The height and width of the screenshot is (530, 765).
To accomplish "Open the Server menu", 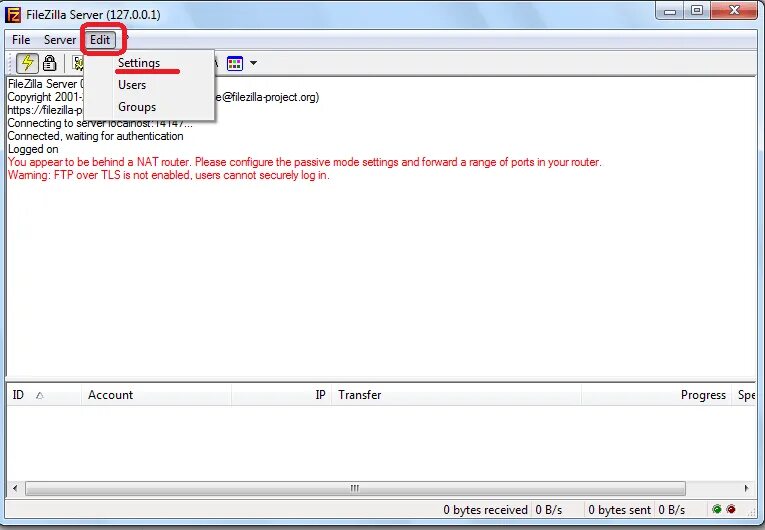I will tap(60, 40).
